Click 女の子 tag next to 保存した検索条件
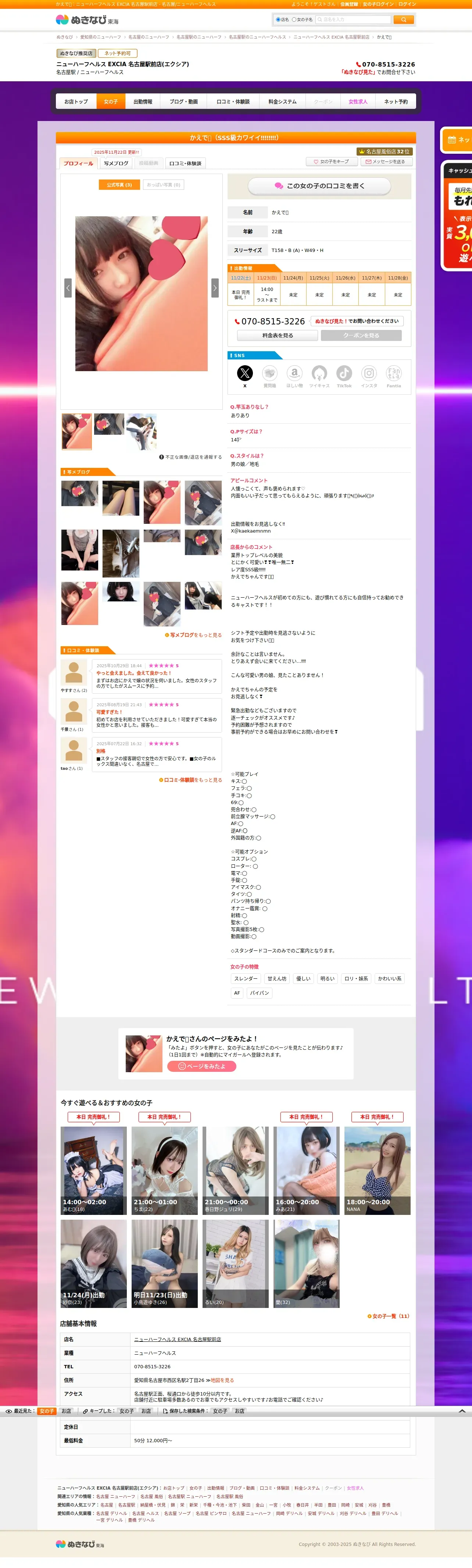 219,1411
